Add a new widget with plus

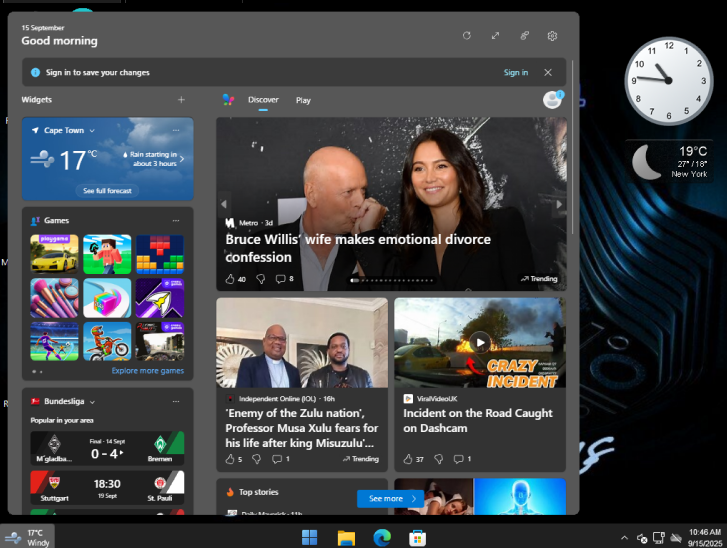click(x=181, y=100)
